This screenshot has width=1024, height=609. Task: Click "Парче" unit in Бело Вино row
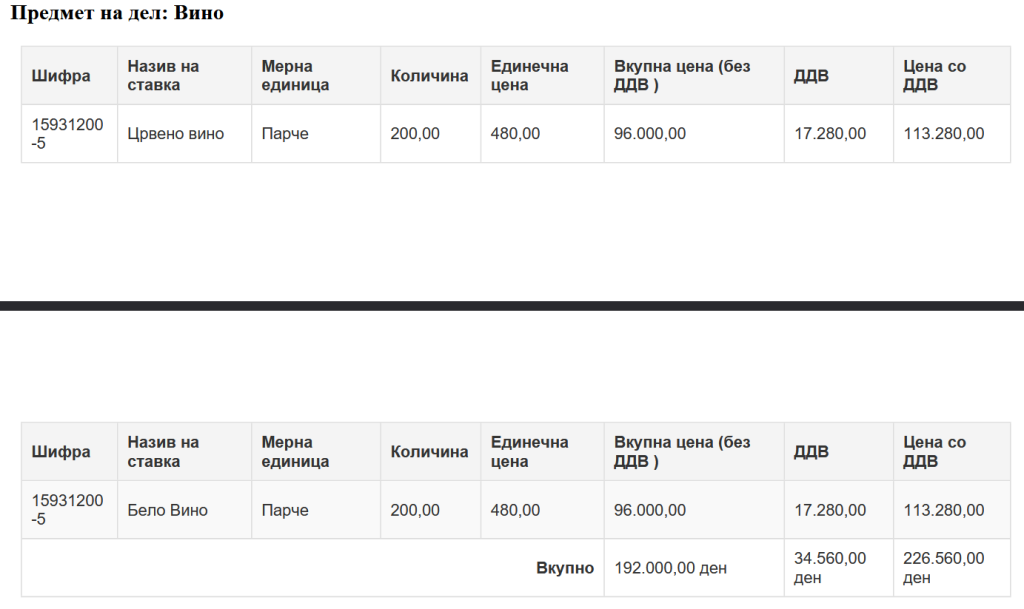point(285,510)
